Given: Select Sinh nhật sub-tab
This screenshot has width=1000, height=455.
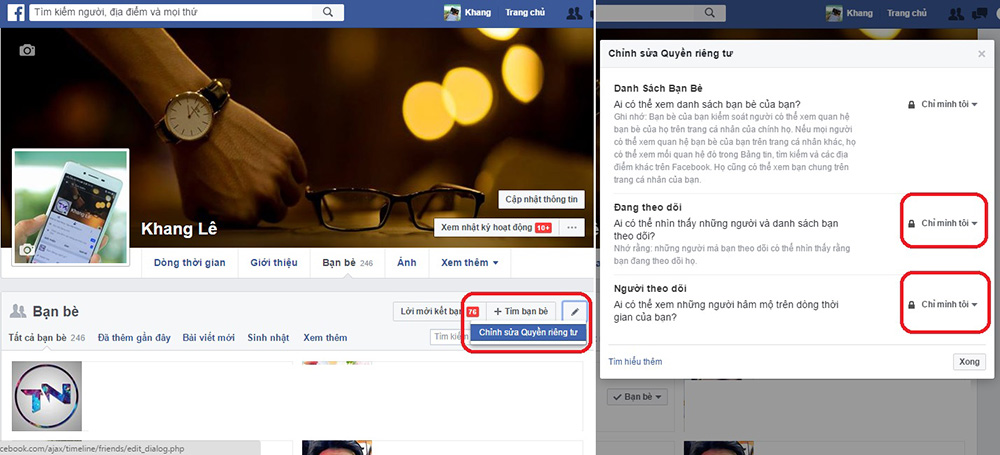Looking at the screenshot, I should tap(268, 338).
